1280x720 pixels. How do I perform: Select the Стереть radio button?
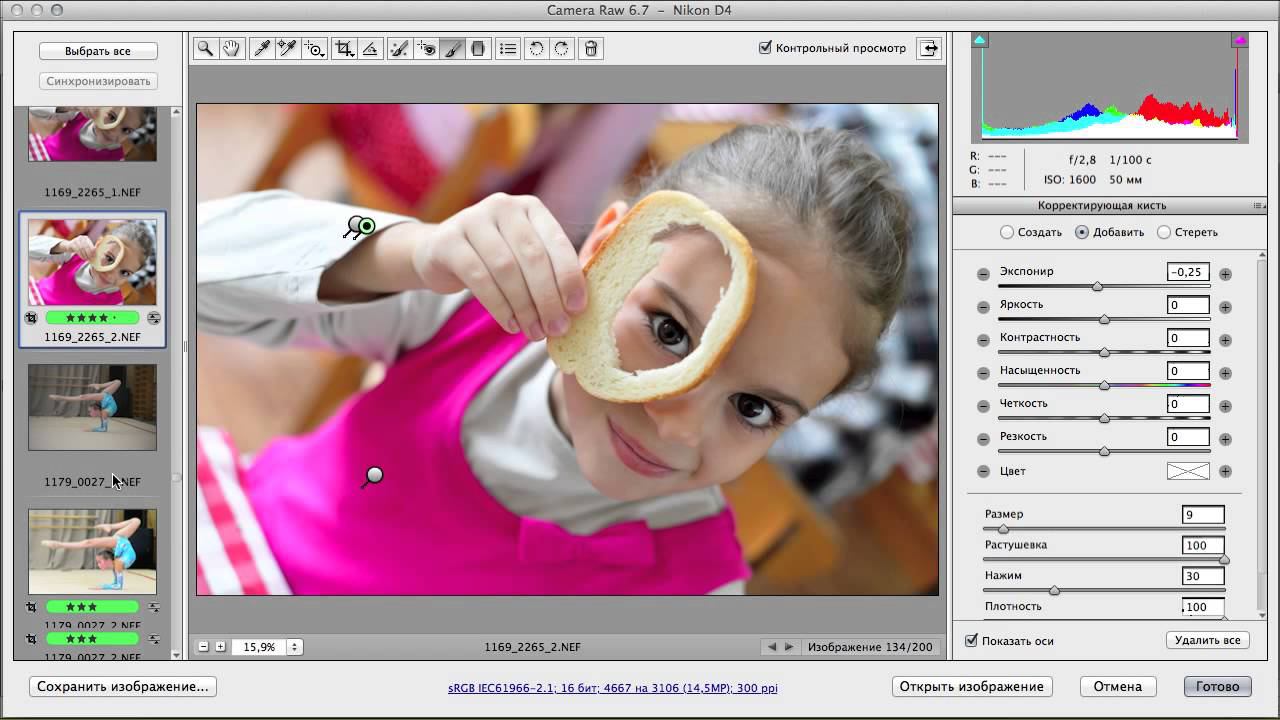tap(1164, 232)
